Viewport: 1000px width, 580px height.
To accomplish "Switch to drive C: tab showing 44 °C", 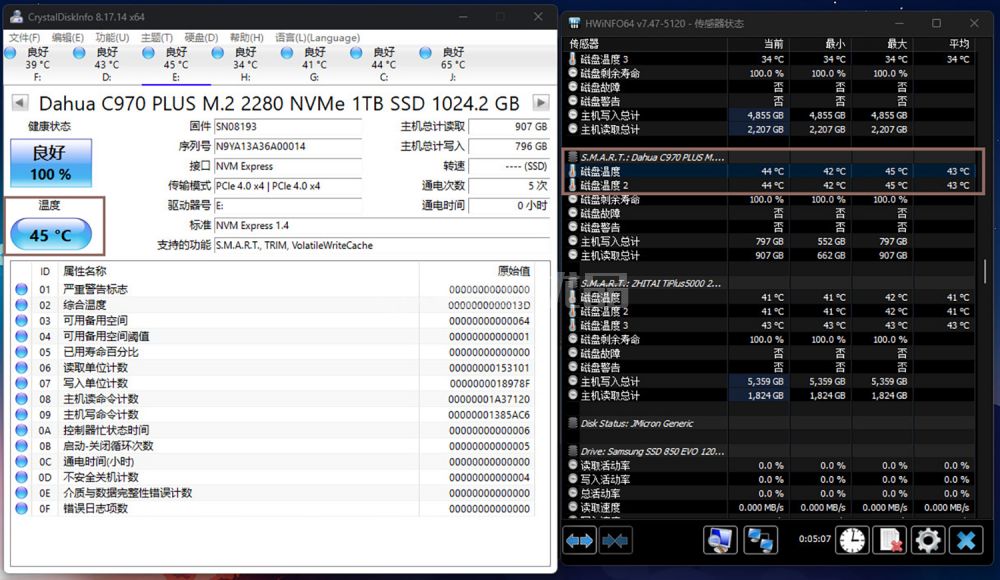I will point(383,64).
